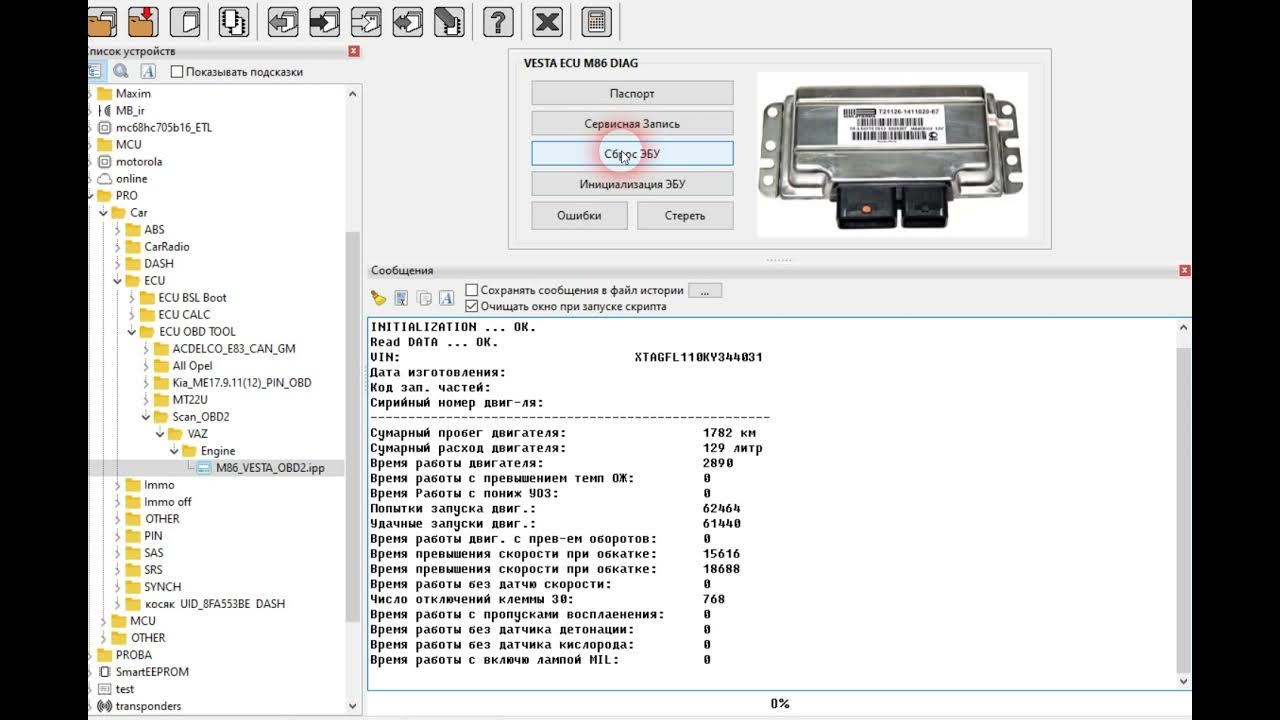The width and height of the screenshot is (1280, 720).
Task: Expand the DASH folder
Action: (117, 264)
